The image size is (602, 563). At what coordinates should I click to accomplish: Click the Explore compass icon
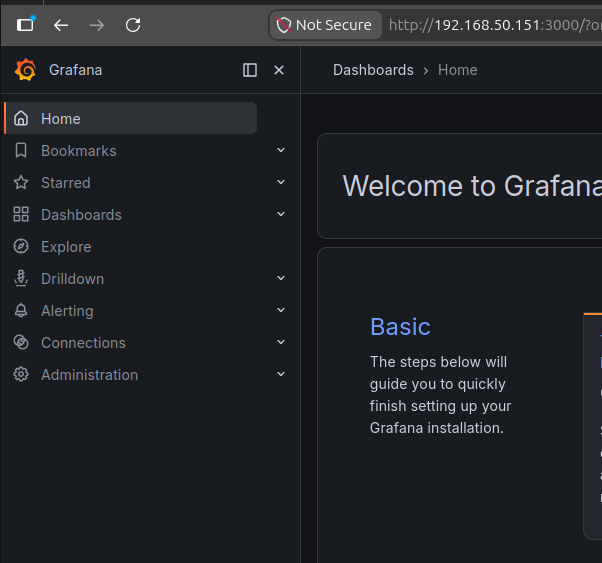[x=21, y=246]
